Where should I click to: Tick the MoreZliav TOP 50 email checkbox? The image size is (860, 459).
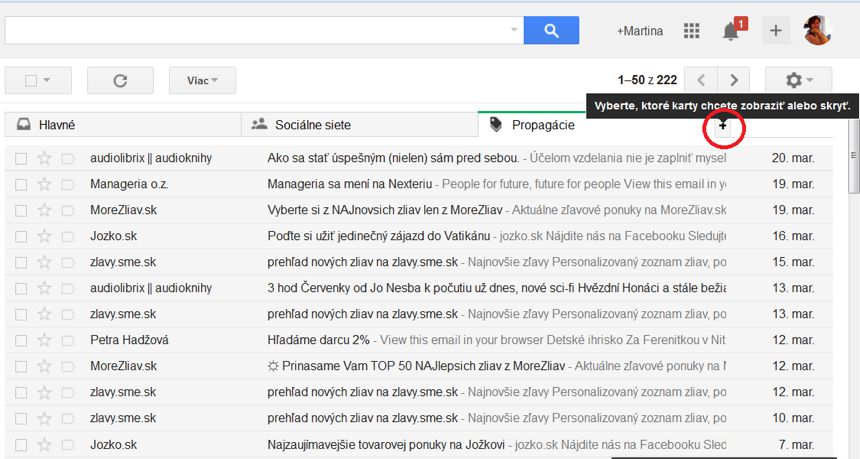click(x=21, y=366)
